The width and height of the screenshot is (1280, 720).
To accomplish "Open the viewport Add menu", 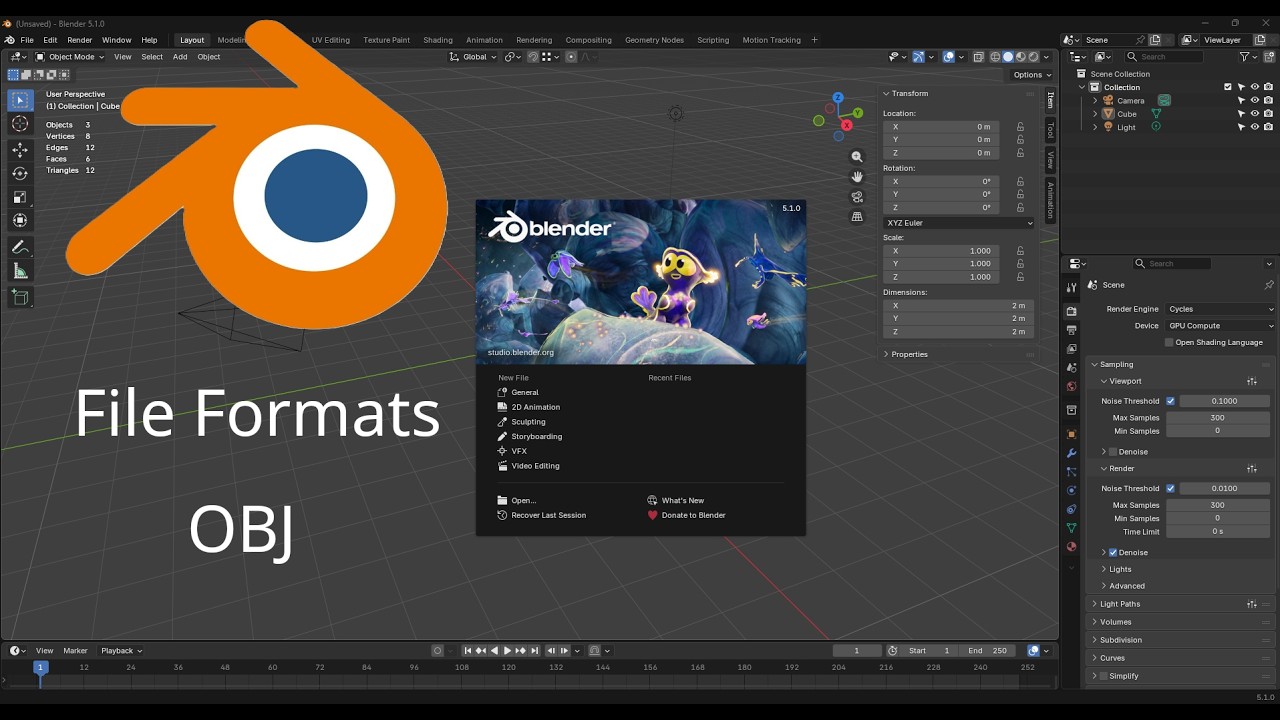I will click(x=180, y=57).
